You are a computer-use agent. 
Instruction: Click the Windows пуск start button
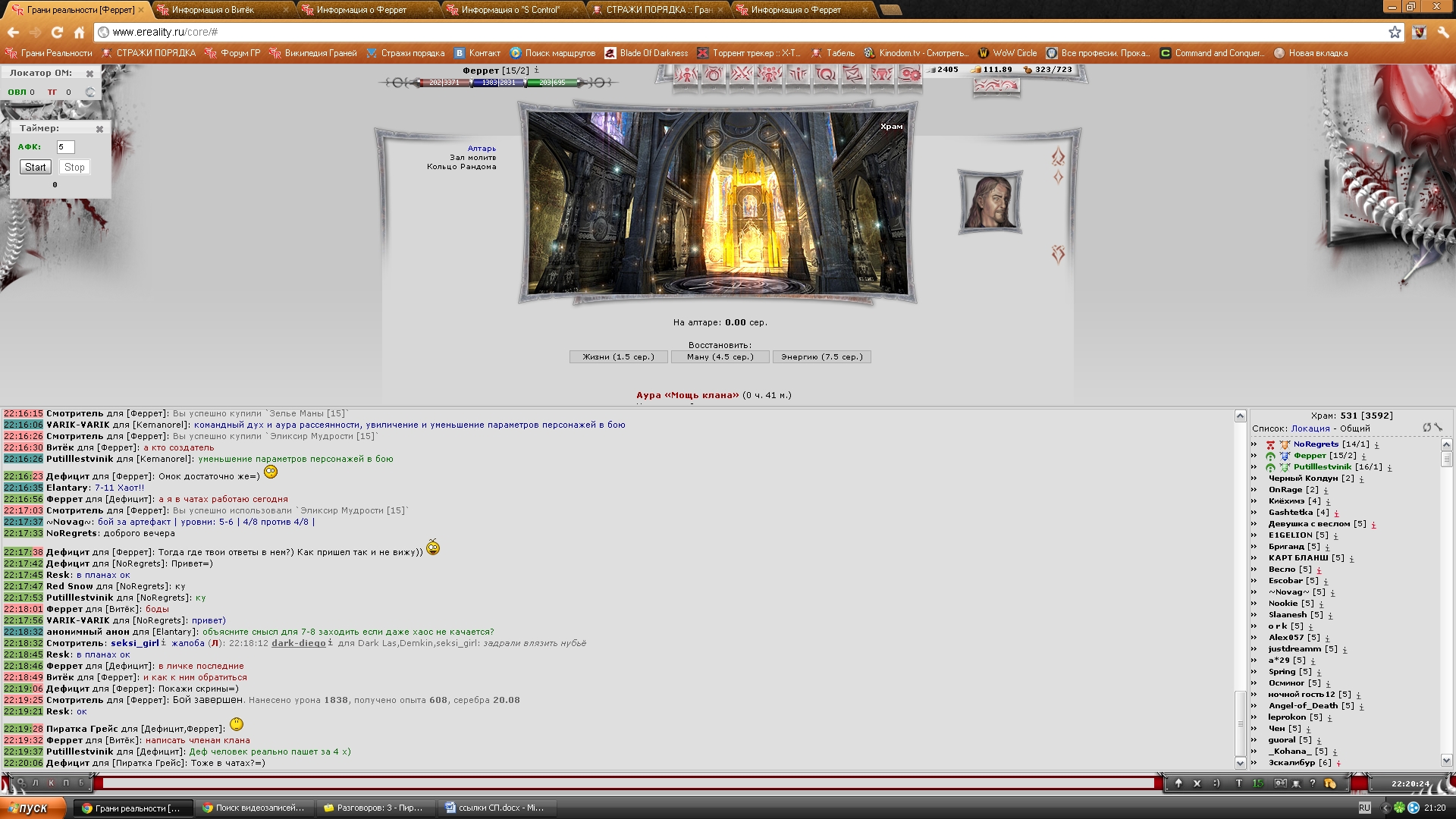(33, 808)
